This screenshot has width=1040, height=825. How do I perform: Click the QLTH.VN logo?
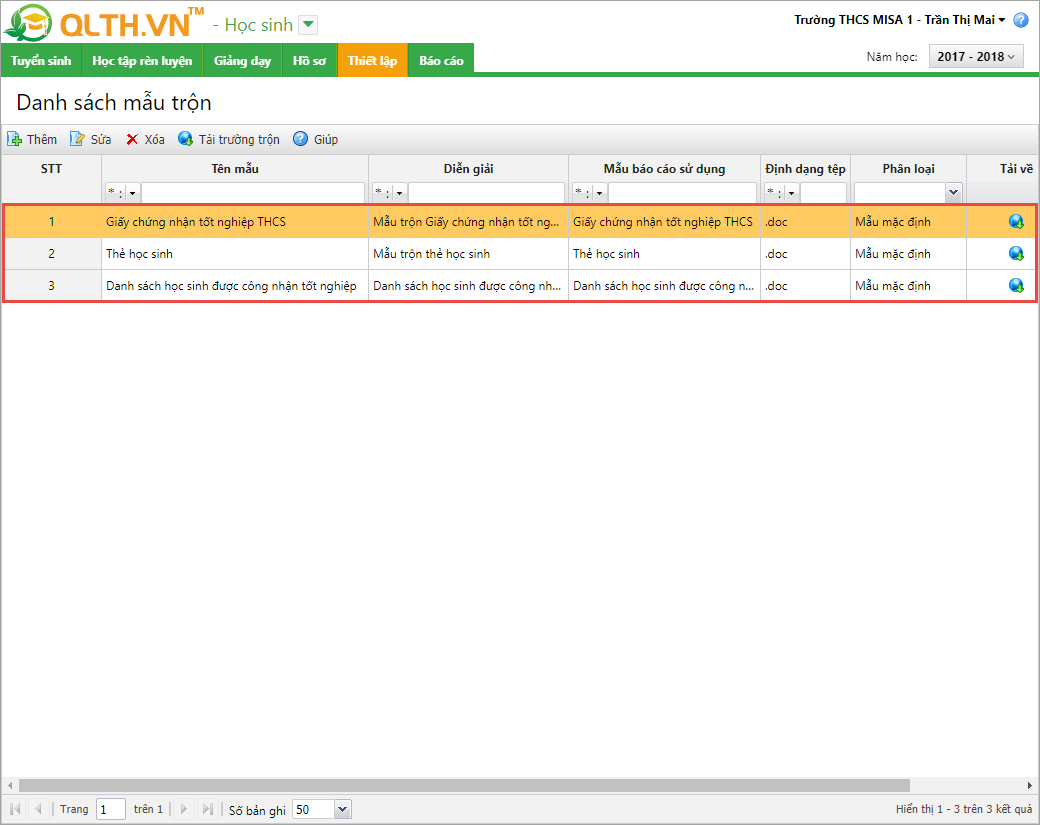[103, 23]
